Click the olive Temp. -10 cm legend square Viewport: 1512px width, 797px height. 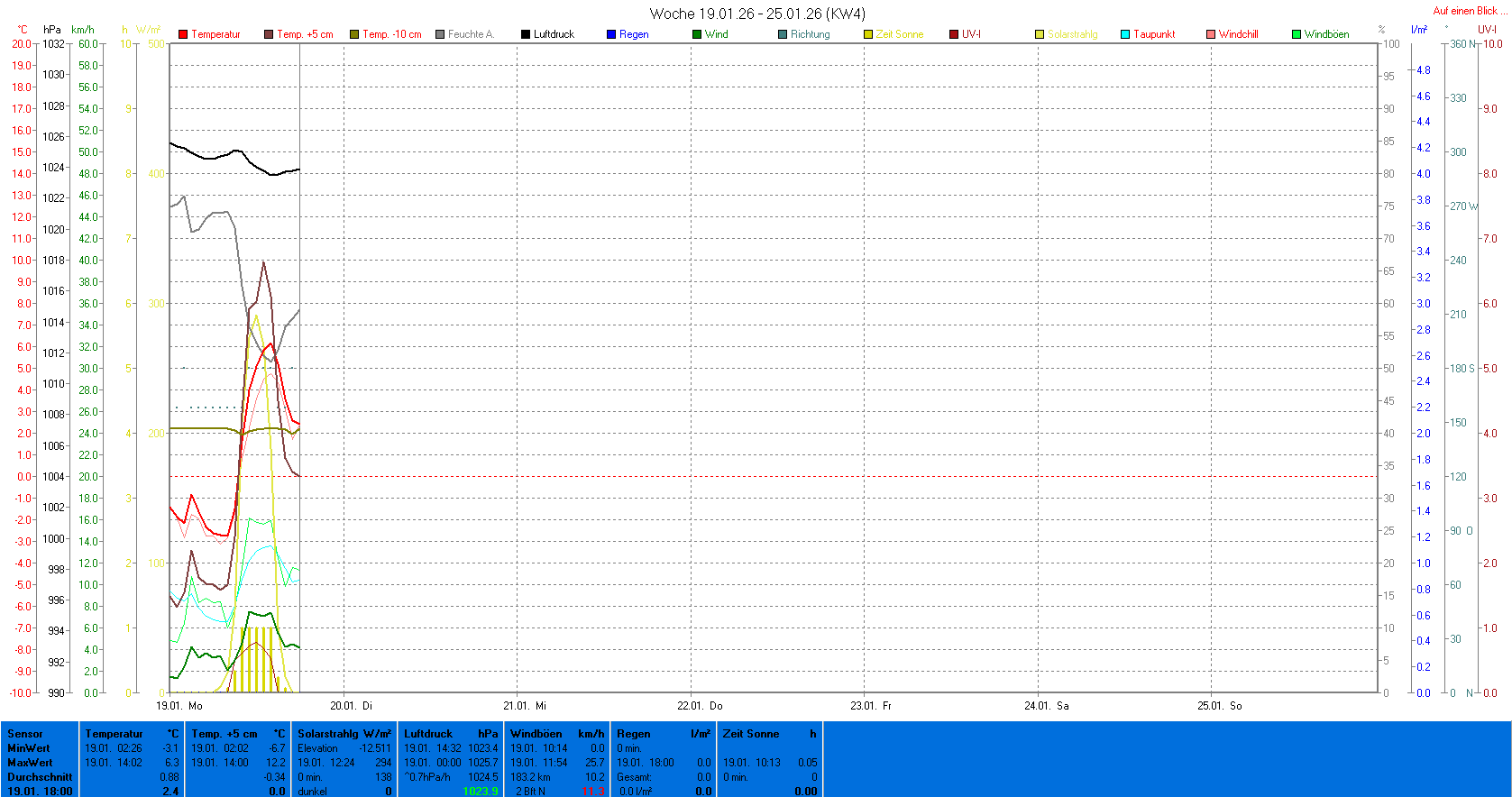tap(354, 34)
